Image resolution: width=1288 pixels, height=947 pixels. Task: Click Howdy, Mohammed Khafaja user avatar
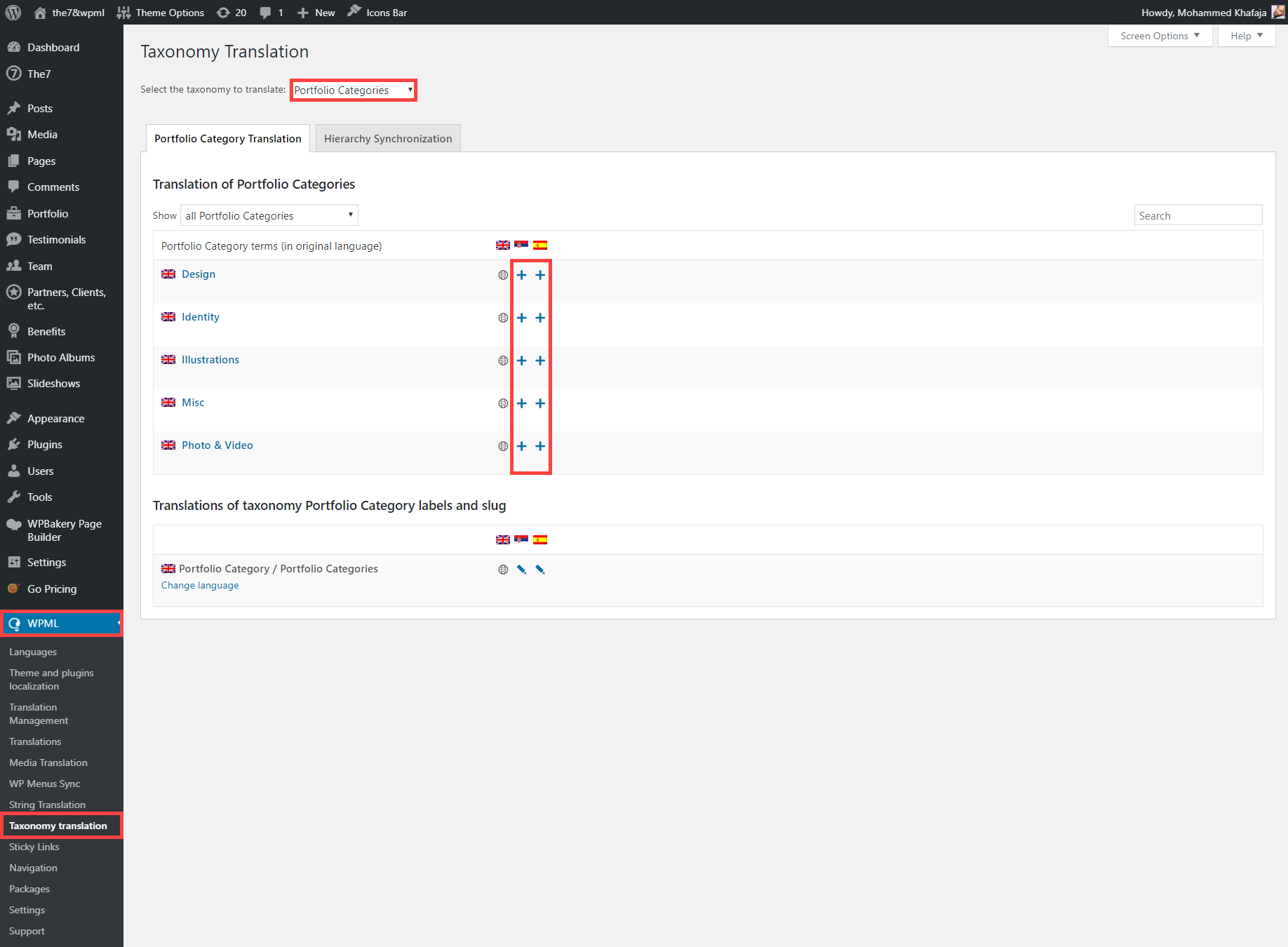tap(1278, 13)
